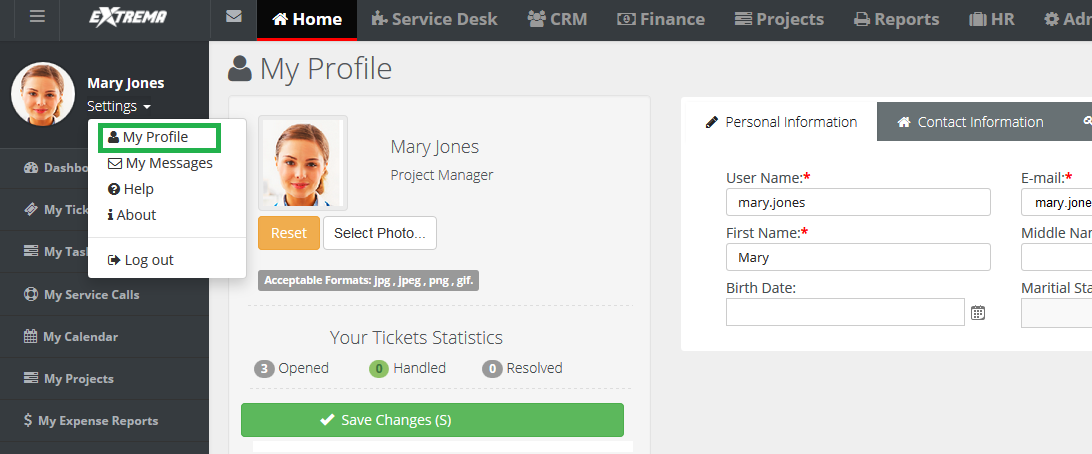Choose Log out from dropdown menu
Screen dimensions: 1092x454
[141, 260]
